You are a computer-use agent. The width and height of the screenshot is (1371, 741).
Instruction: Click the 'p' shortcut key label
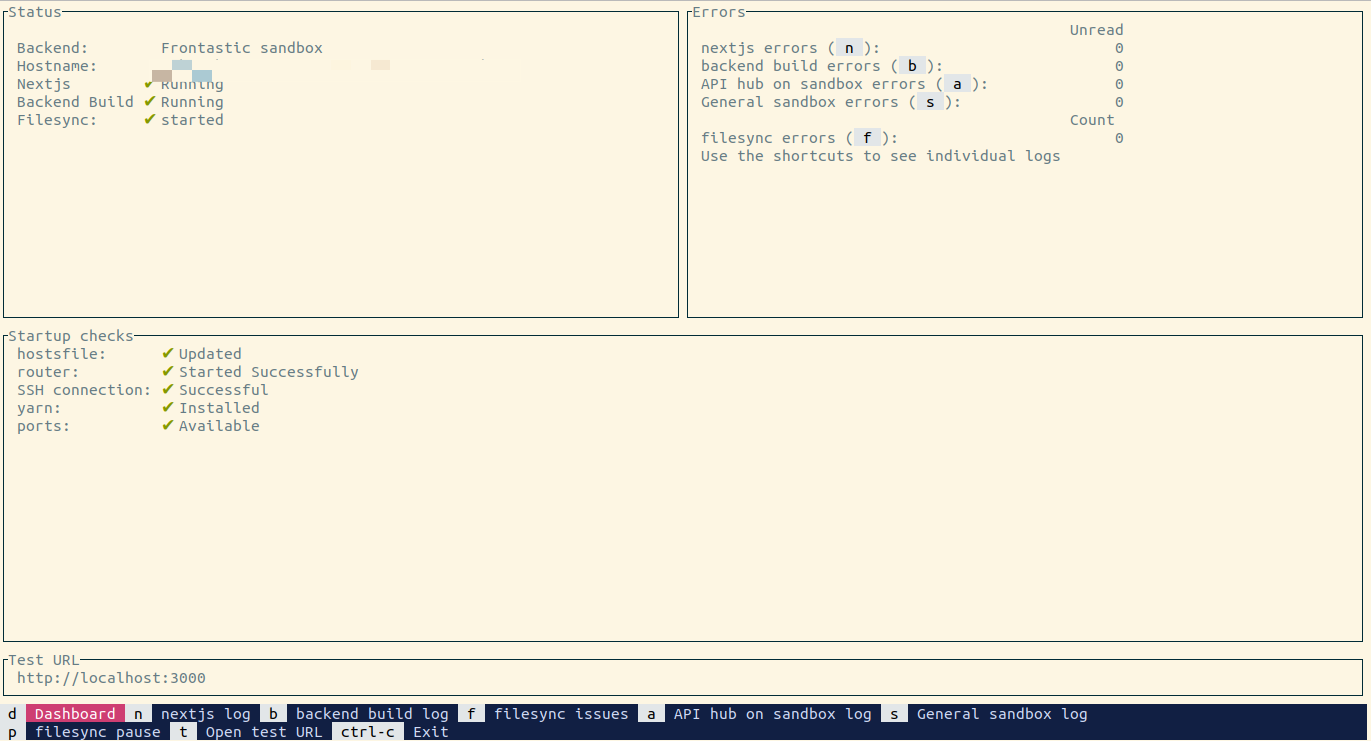coord(12,732)
